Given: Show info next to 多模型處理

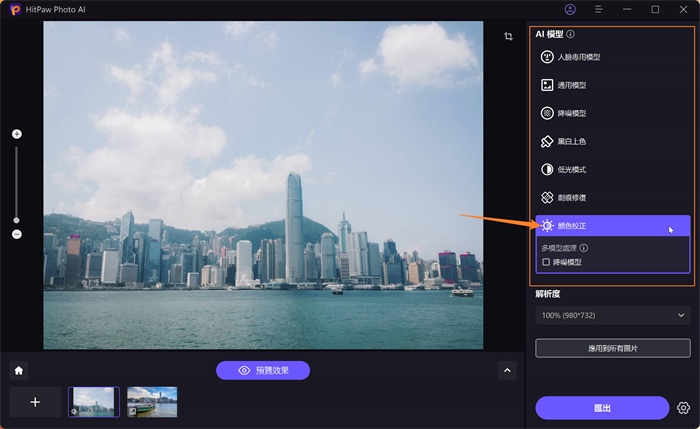Looking at the screenshot, I should coord(583,248).
